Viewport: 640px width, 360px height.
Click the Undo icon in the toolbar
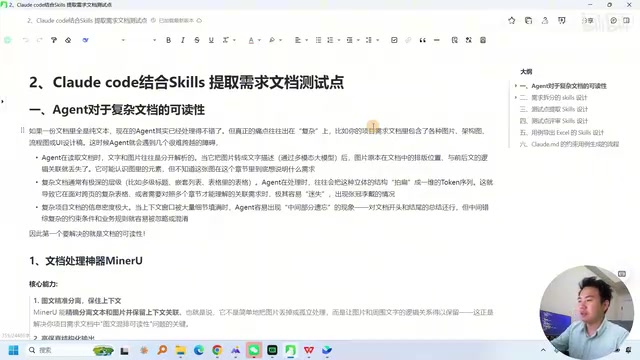(26, 40)
